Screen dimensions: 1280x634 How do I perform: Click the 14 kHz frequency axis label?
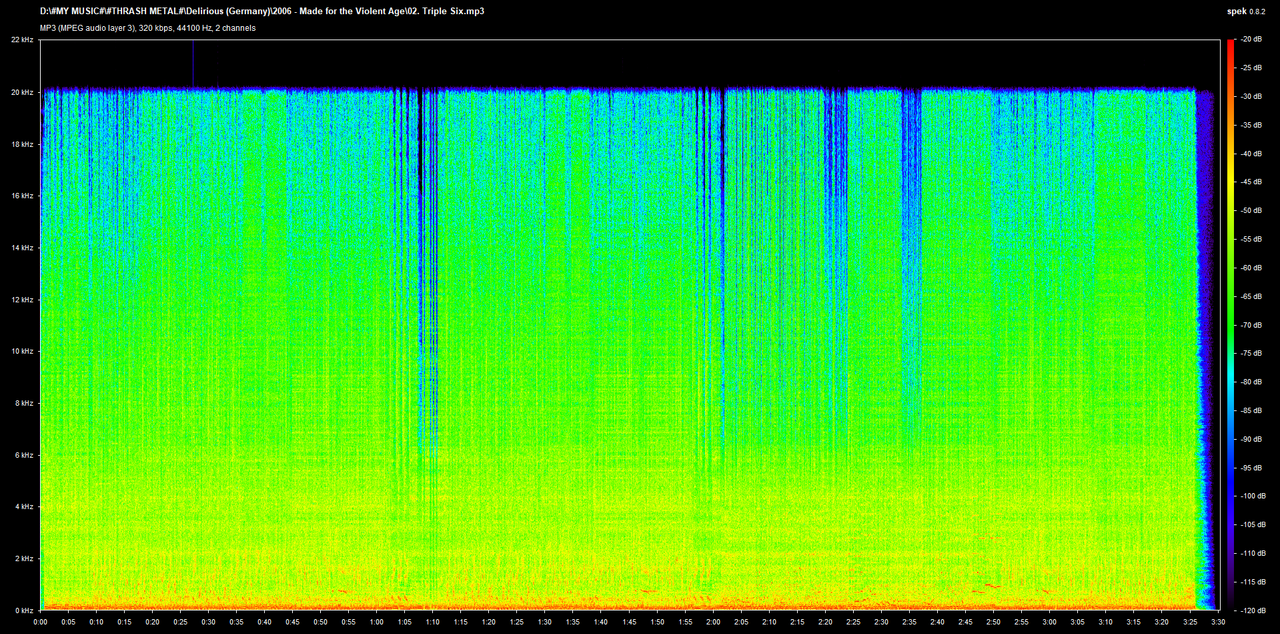(x=23, y=247)
